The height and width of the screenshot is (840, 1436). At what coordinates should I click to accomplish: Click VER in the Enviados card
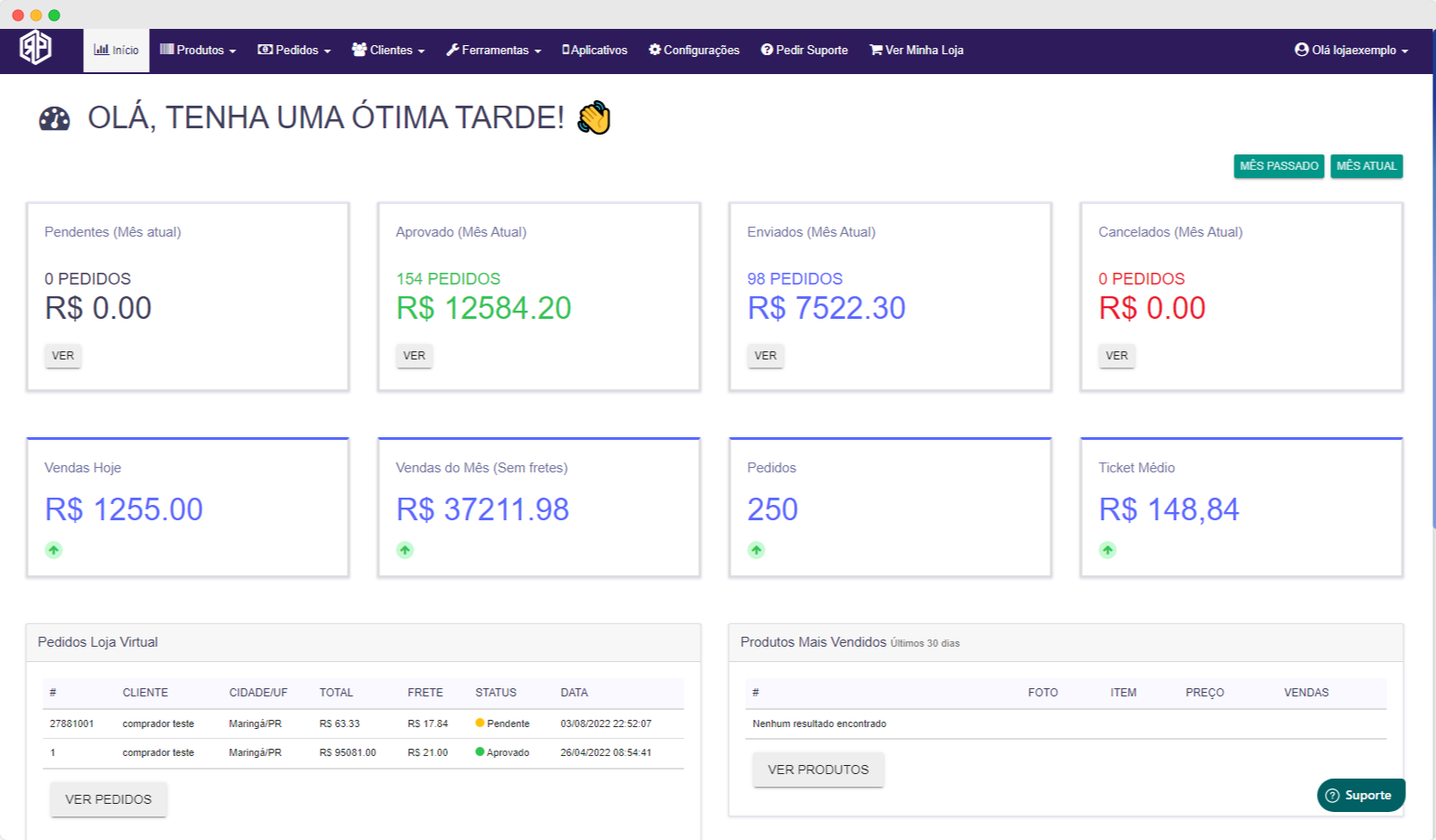(x=766, y=356)
